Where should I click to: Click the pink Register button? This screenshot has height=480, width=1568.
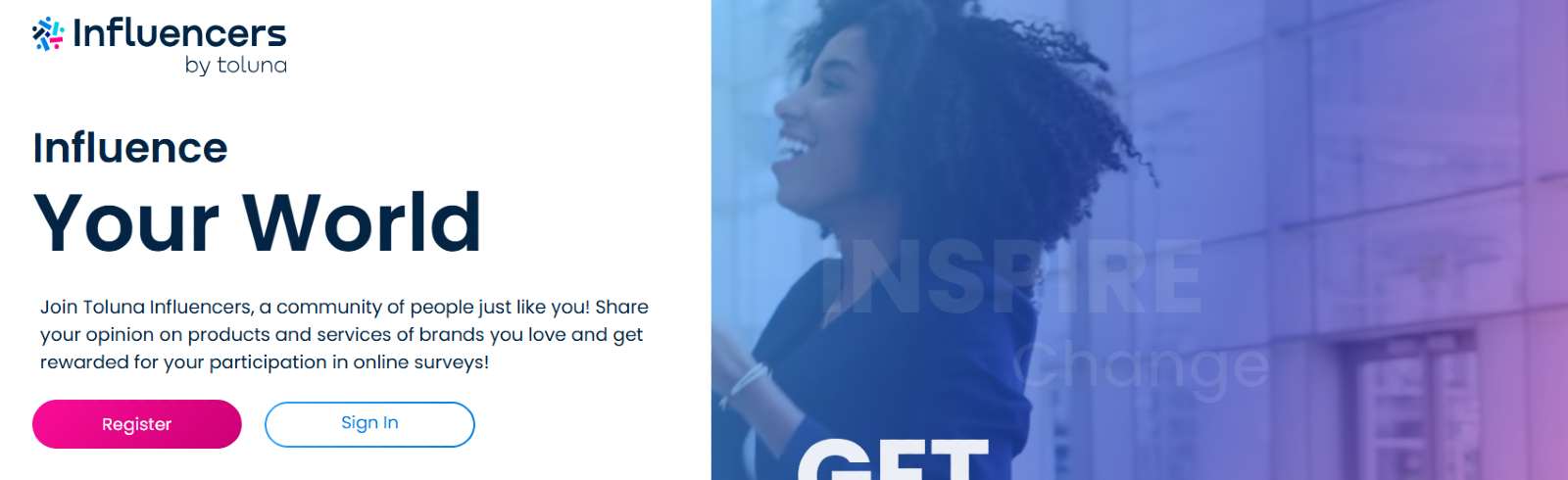tap(137, 424)
